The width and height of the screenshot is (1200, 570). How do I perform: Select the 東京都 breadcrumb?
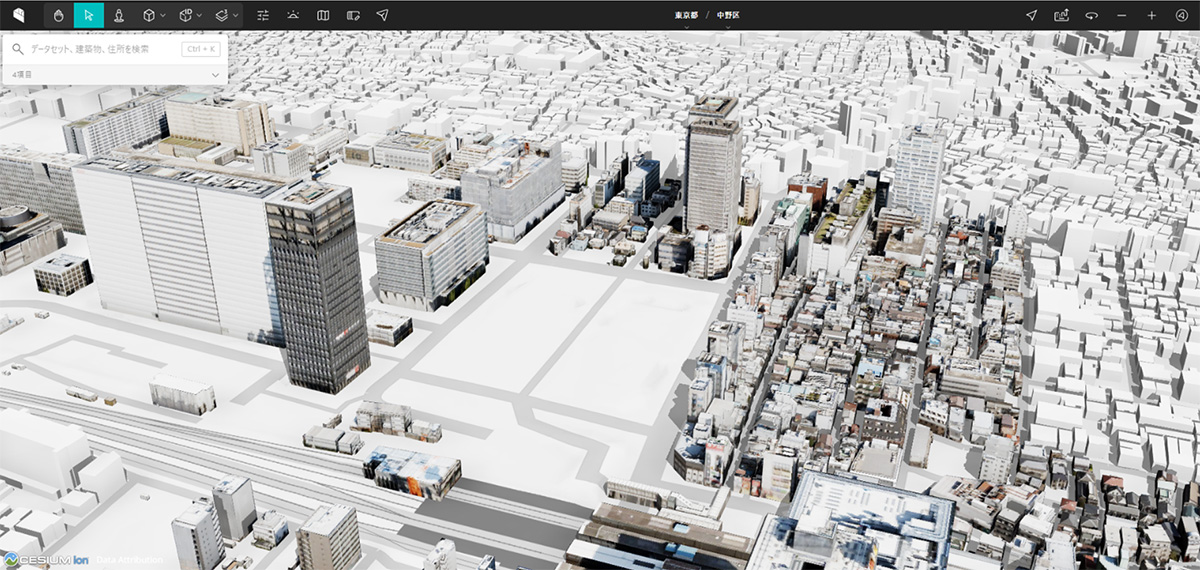pyautogui.click(x=686, y=15)
